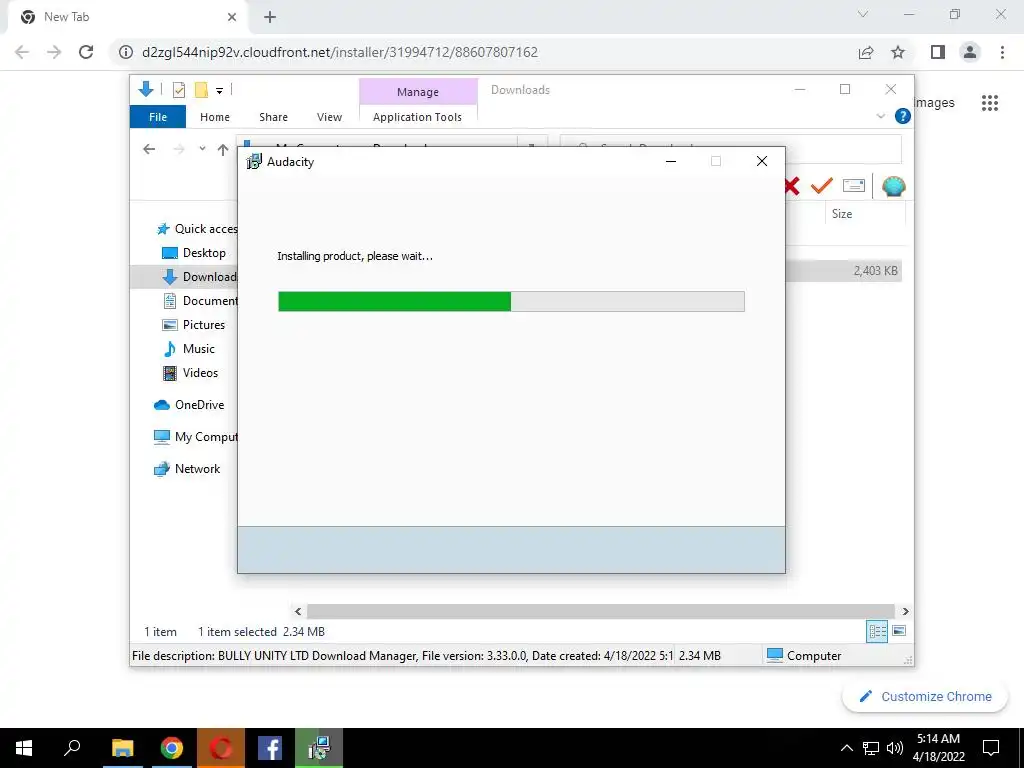Click the Chrome forward arrow
Image resolution: width=1024 pixels, height=768 pixels.
54,52
